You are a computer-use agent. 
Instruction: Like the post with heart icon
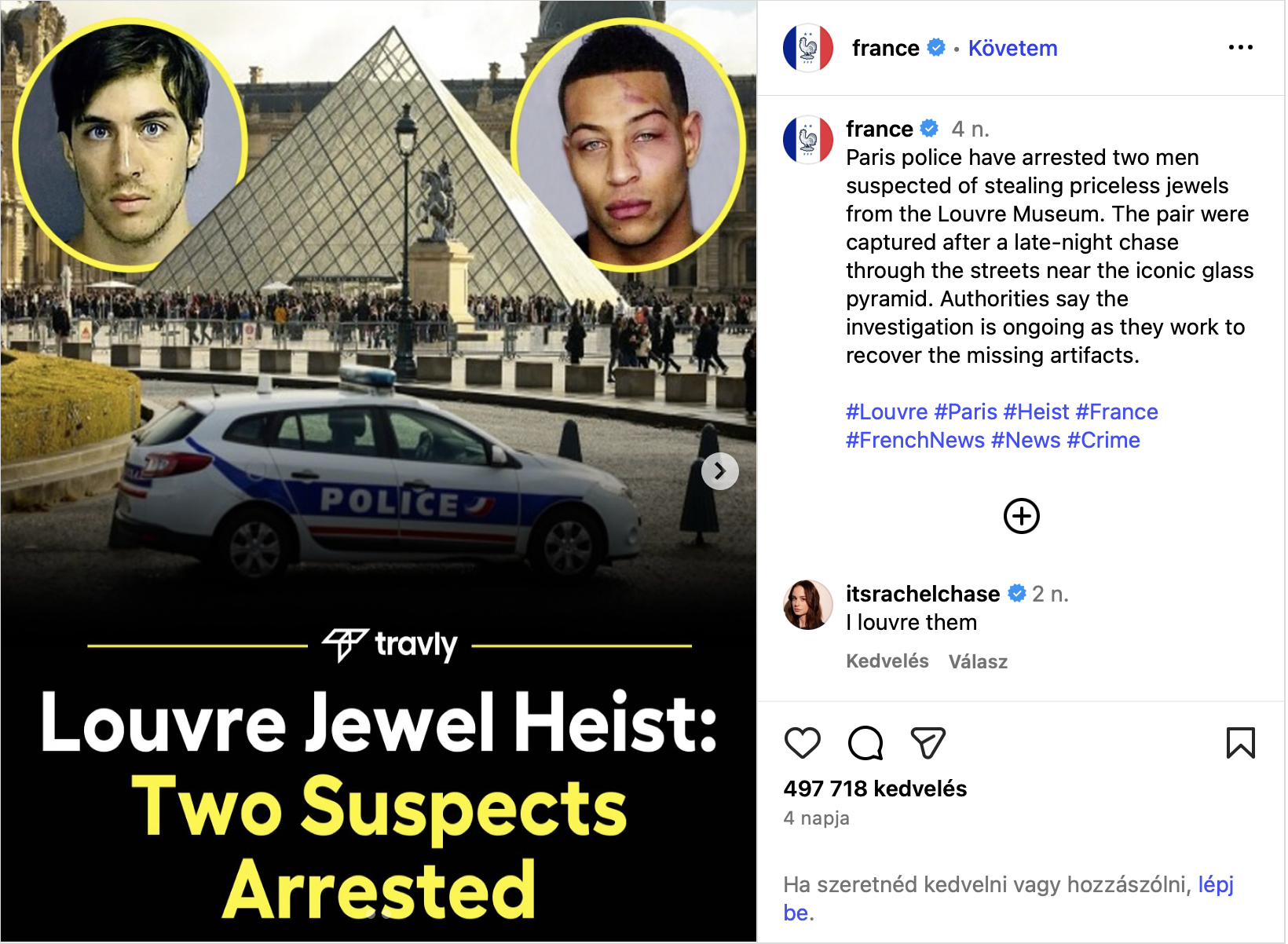(x=802, y=743)
